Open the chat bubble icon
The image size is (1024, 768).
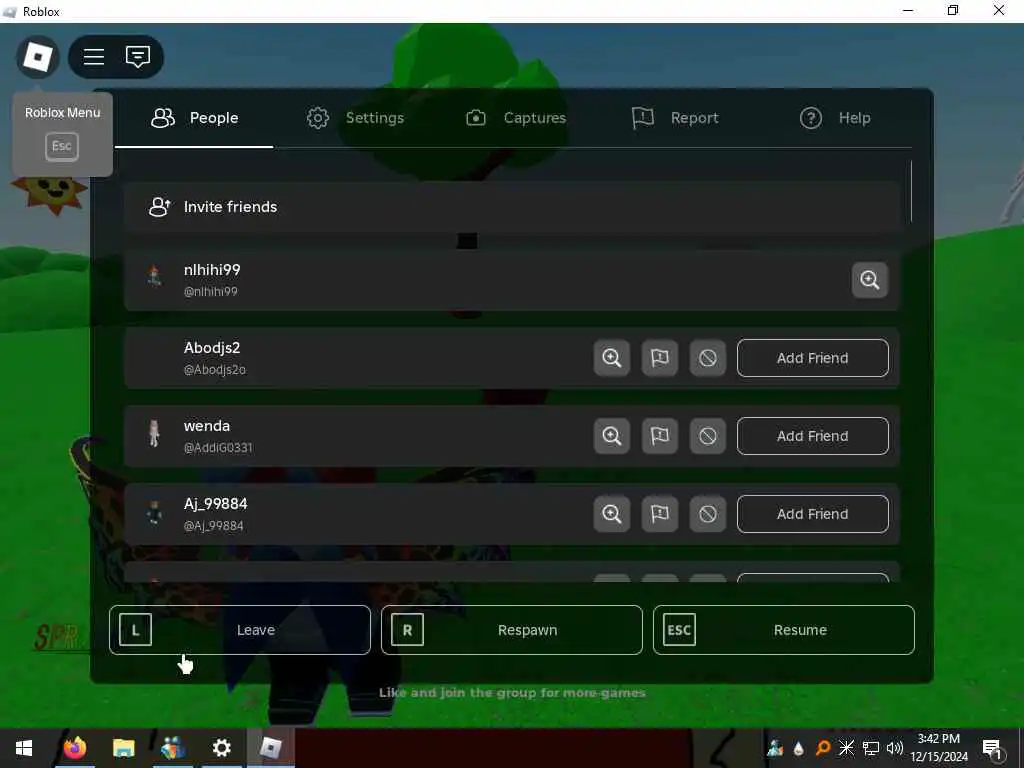point(138,57)
